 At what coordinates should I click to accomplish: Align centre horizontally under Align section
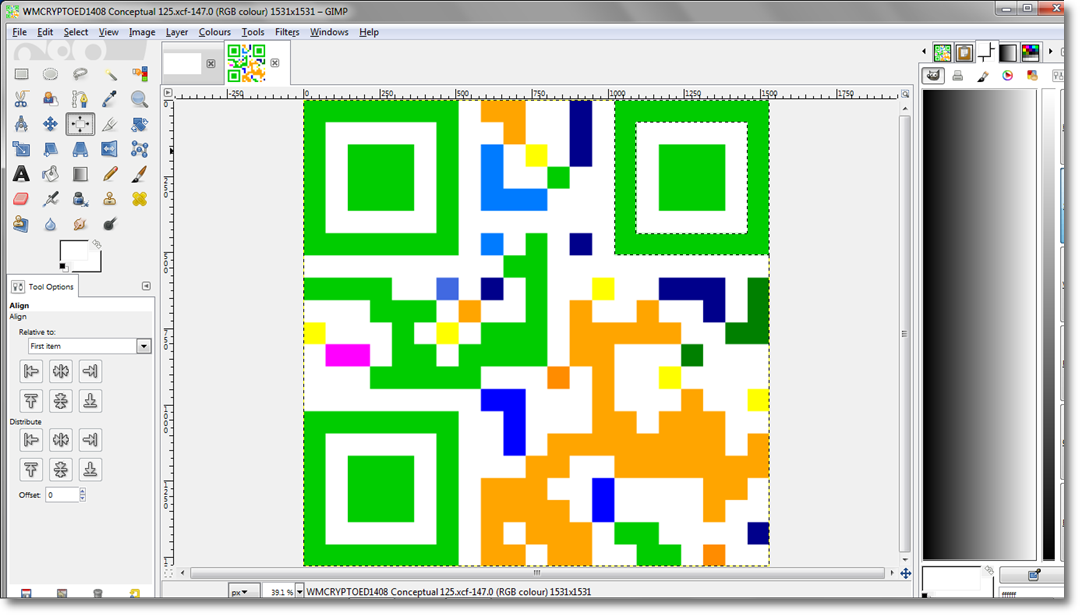(x=61, y=371)
